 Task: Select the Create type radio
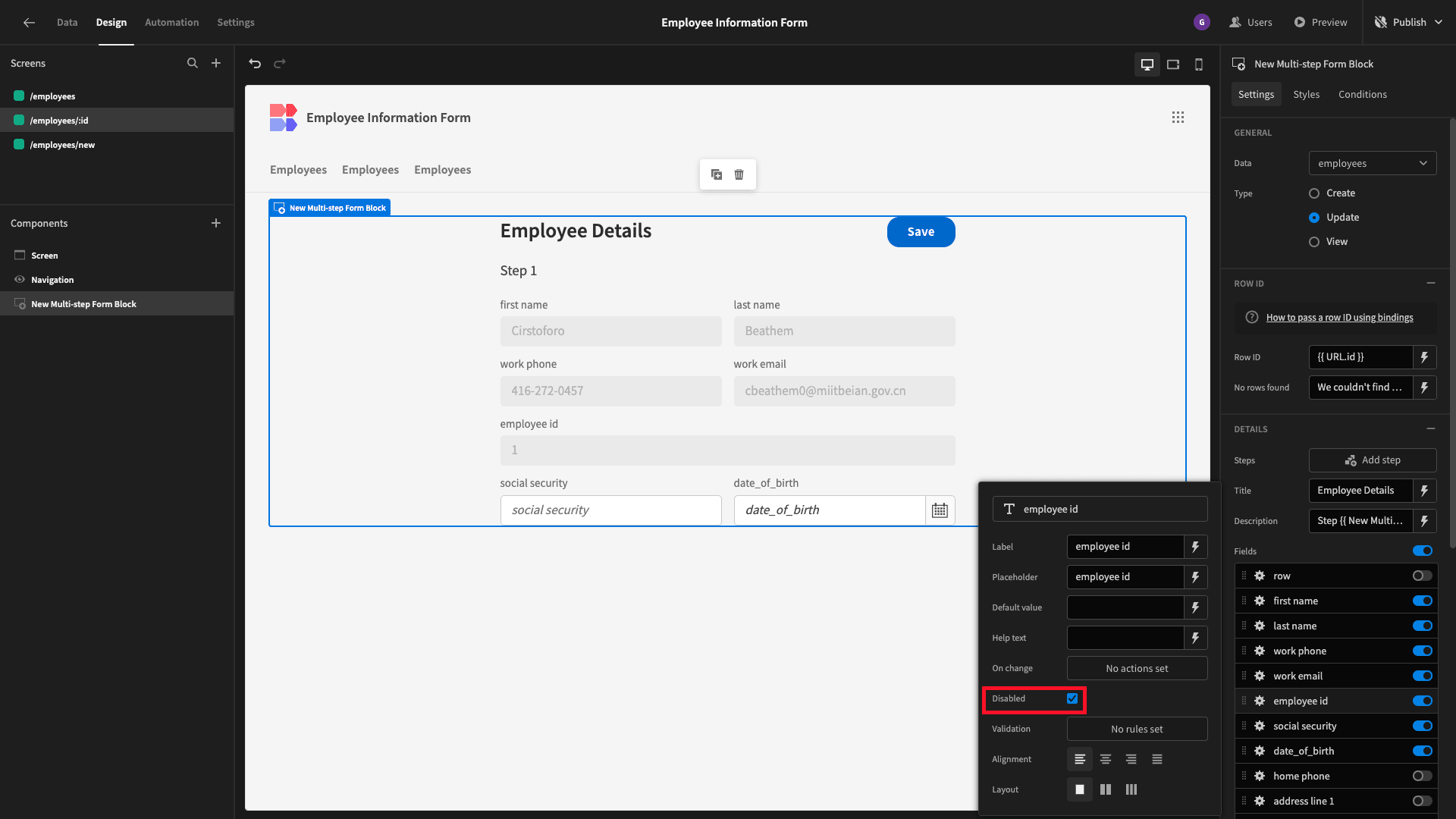(1314, 193)
